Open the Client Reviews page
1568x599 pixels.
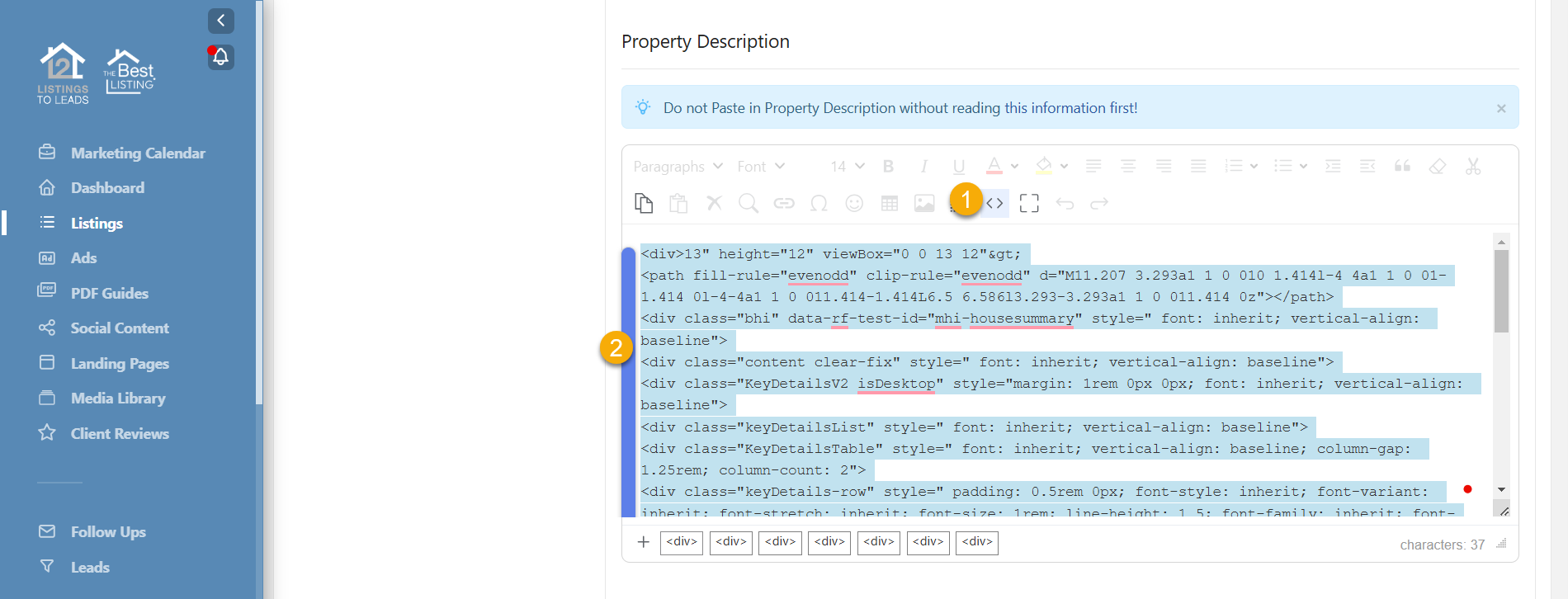[120, 433]
